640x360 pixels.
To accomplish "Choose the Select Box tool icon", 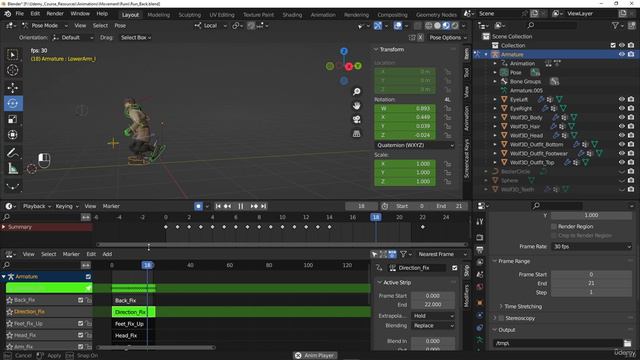I will click(13, 55).
